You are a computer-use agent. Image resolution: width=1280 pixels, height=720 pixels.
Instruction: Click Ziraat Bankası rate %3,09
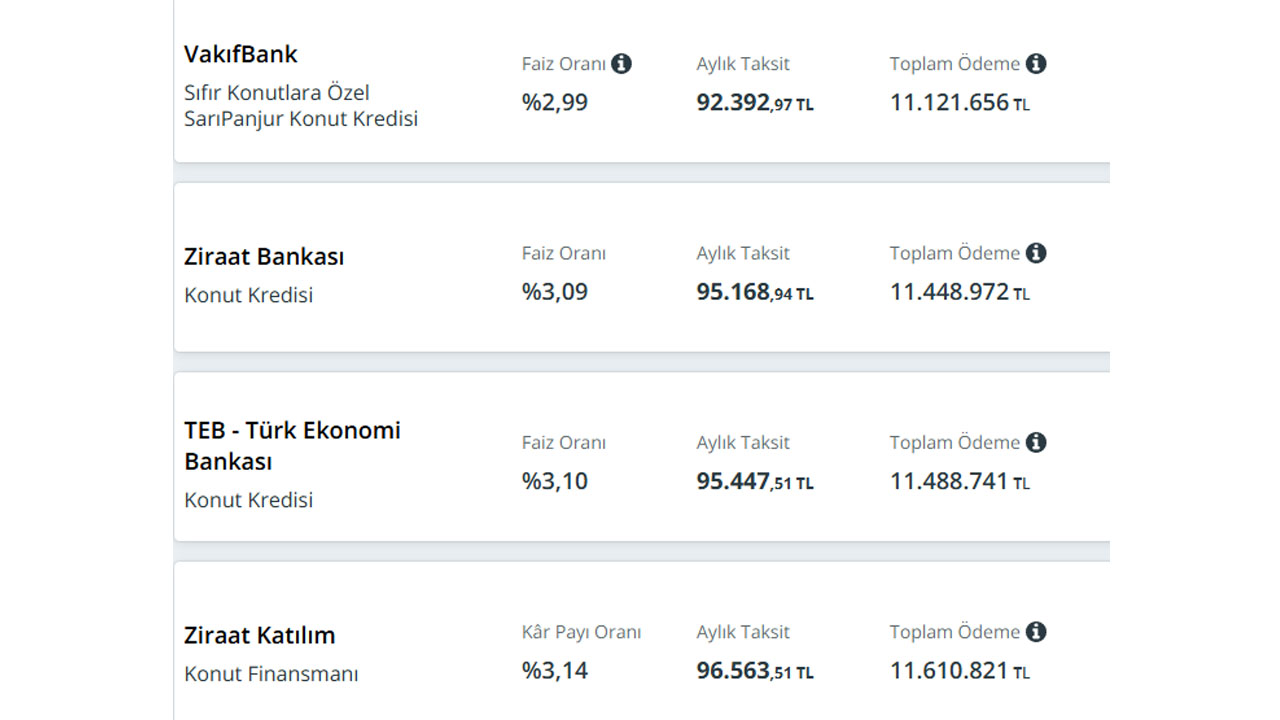point(555,292)
